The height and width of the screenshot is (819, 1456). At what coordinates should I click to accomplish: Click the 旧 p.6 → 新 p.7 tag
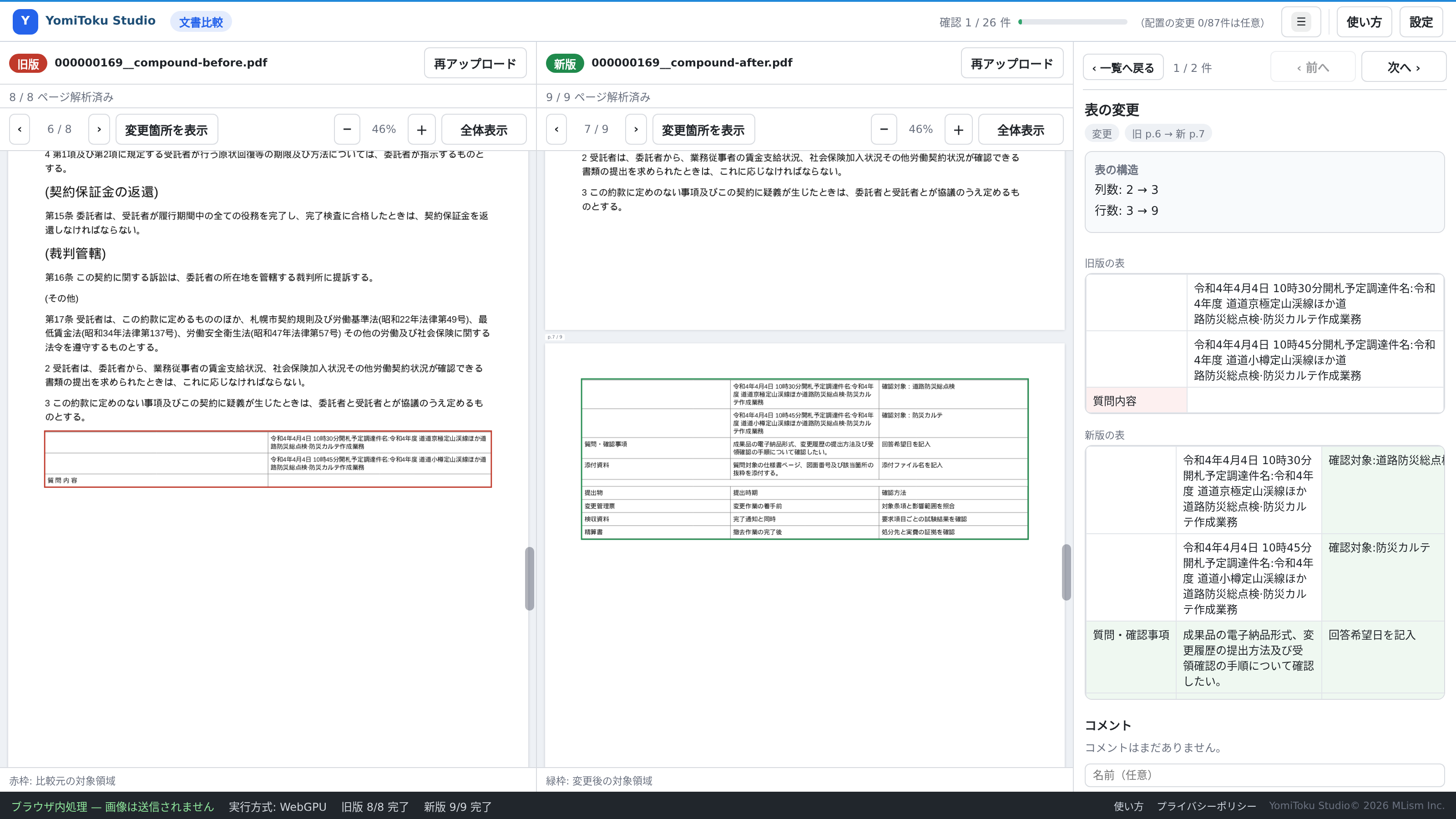(1168, 134)
